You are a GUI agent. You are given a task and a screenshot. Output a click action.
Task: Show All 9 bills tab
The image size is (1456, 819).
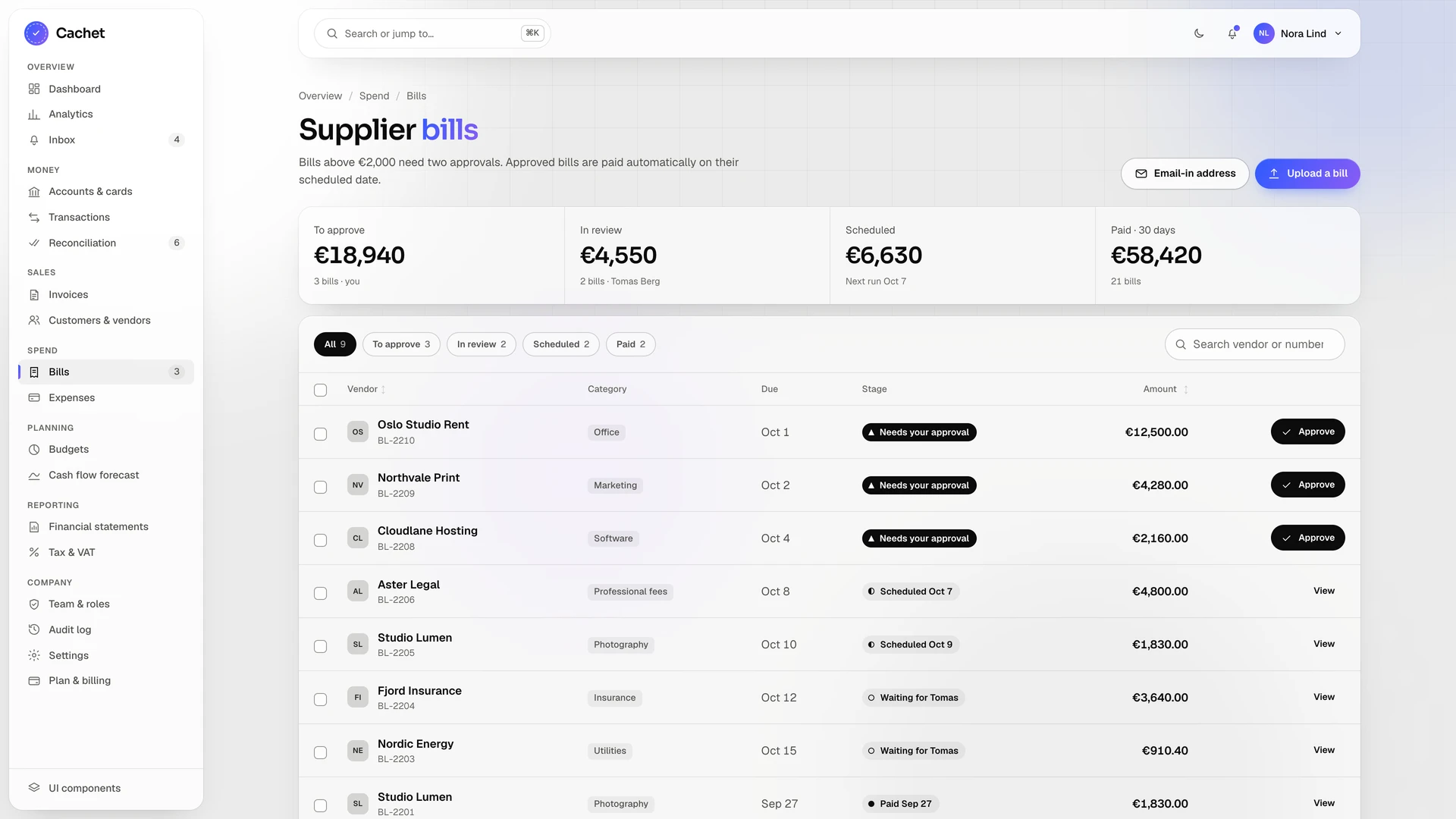335,344
